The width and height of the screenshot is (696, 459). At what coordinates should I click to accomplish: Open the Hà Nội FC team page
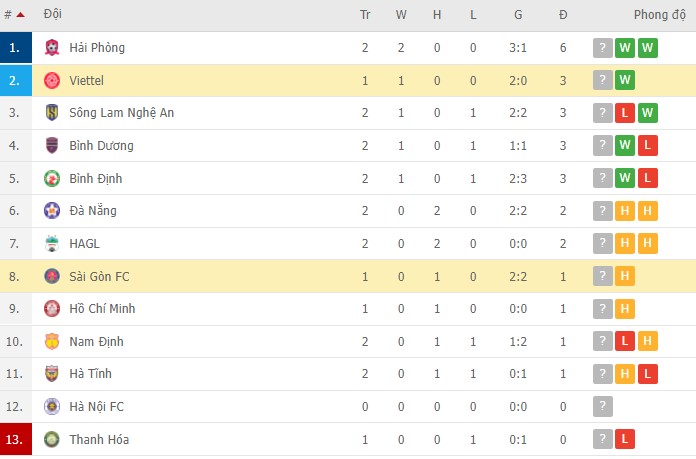point(97,407)
